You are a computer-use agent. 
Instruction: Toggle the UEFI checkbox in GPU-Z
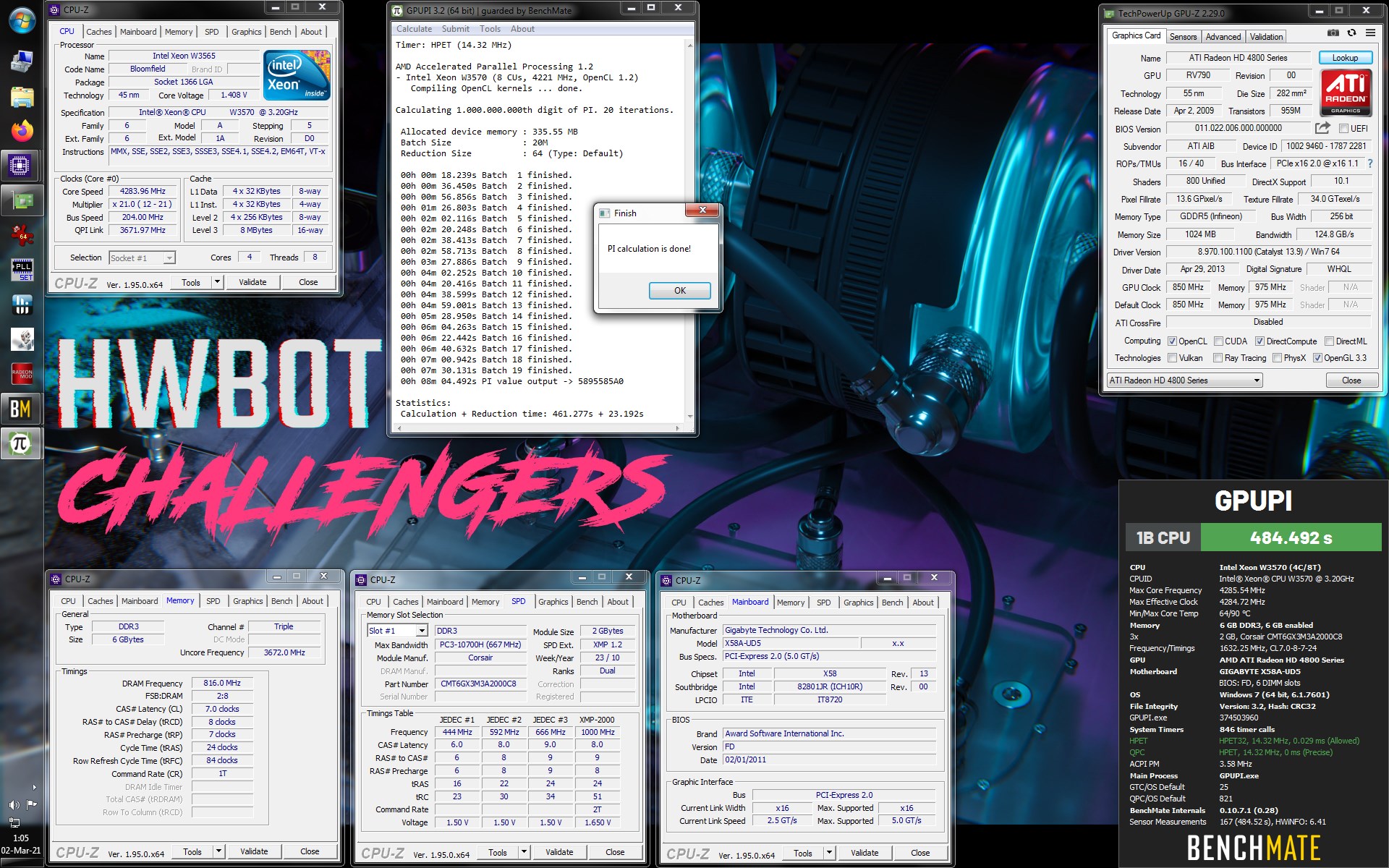coord(1343,129)
